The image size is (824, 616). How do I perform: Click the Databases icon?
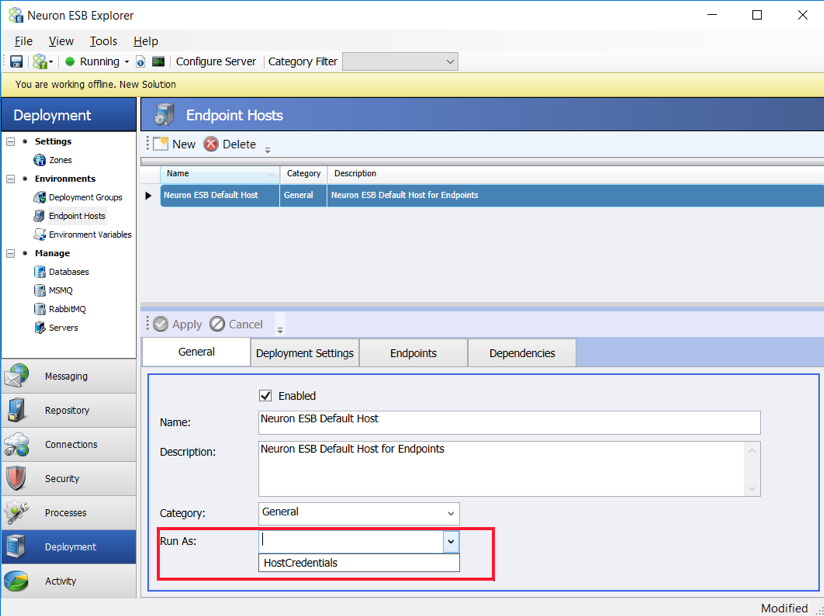[x=39, y=272]
